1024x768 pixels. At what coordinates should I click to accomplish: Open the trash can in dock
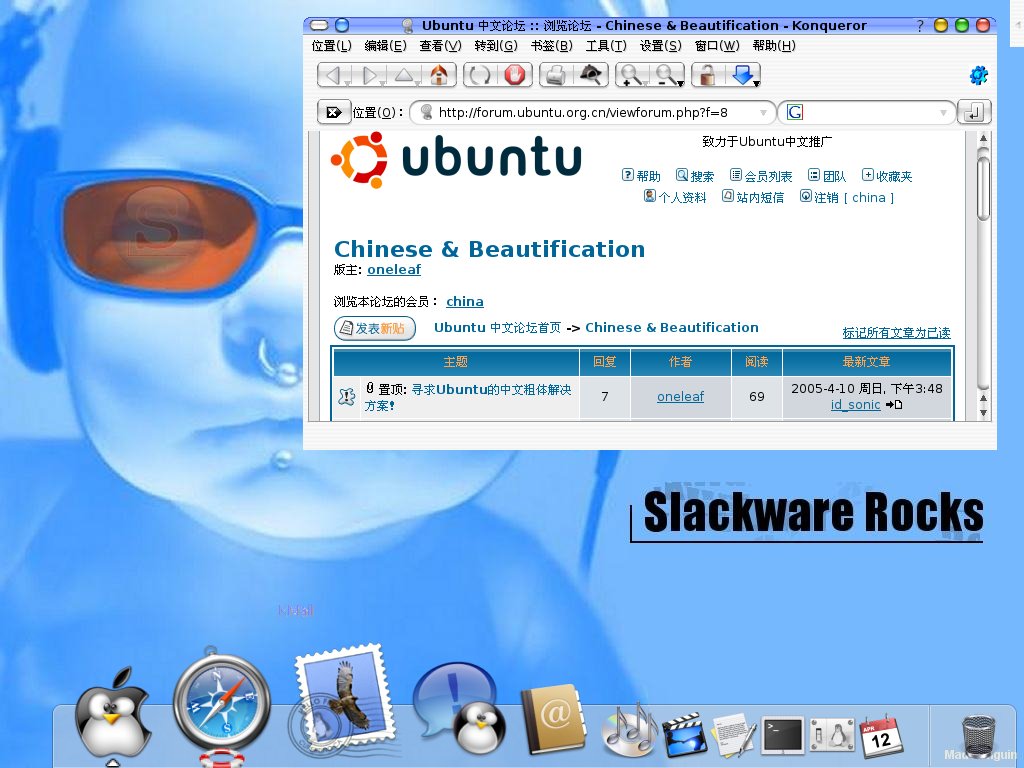(978, 737)
